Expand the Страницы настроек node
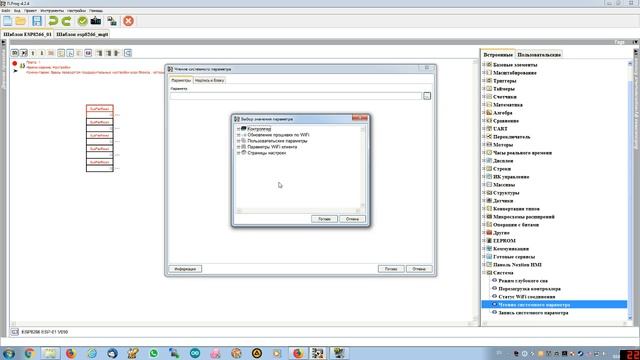 pos(238,153)
